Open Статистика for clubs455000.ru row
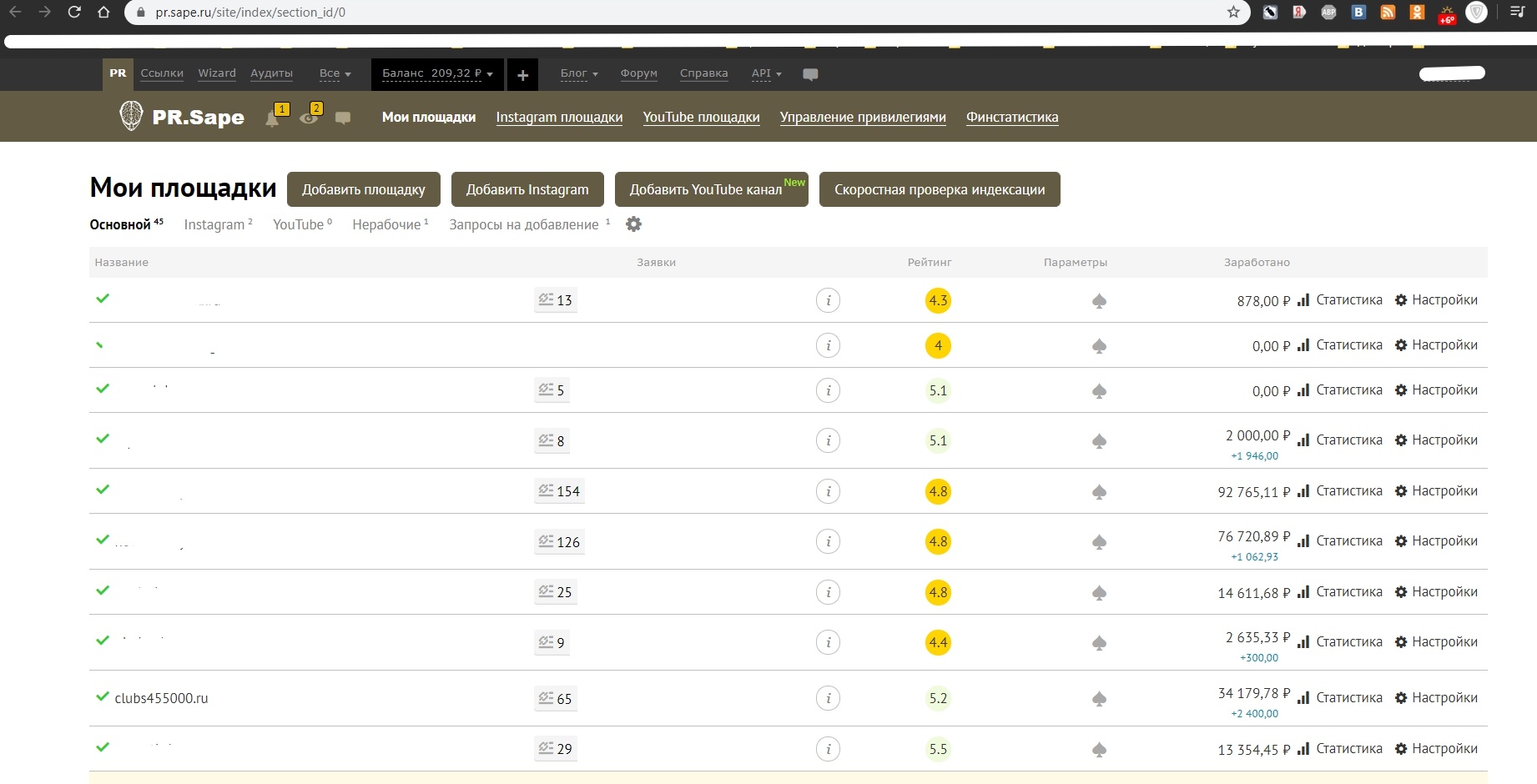 [1340, 698]
